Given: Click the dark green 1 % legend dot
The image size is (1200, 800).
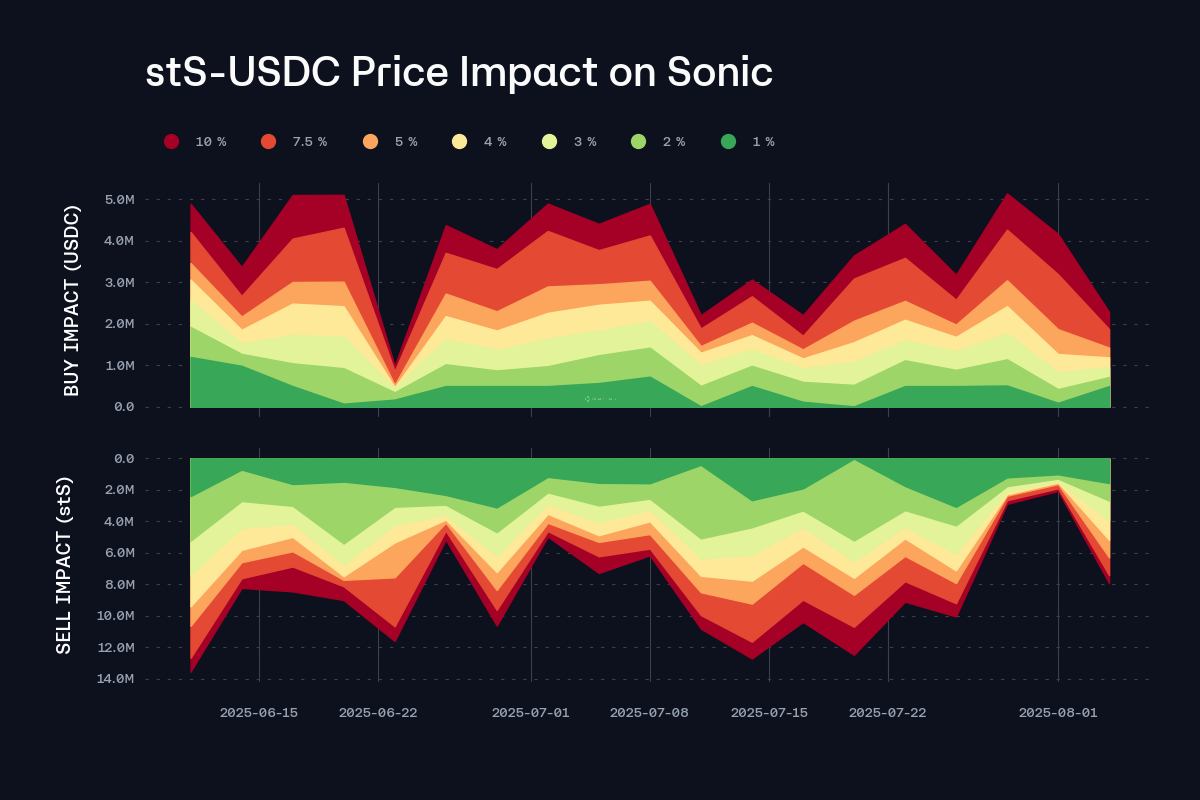Looking at the screenshot, I should tap(728, 142).
